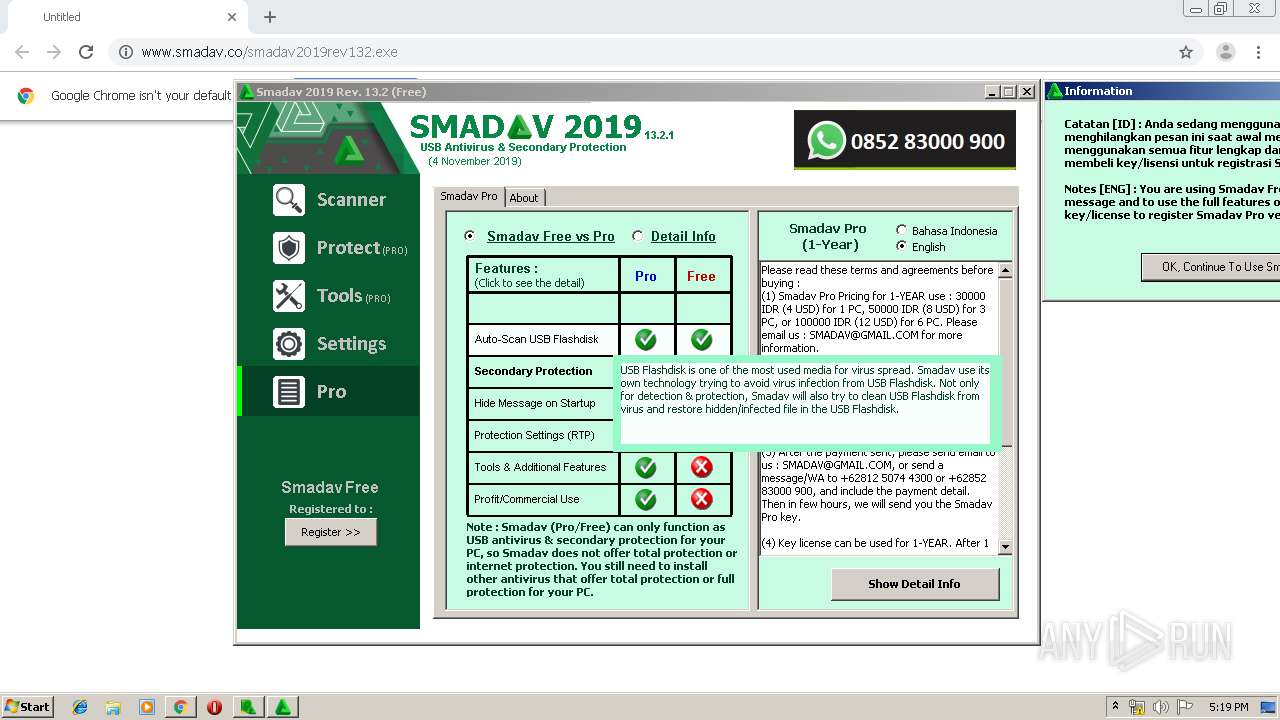The width and height of the screenshot is (1280, 720).
Task: Click OK, Continue To Use Smadav button
Action: 1210,267
